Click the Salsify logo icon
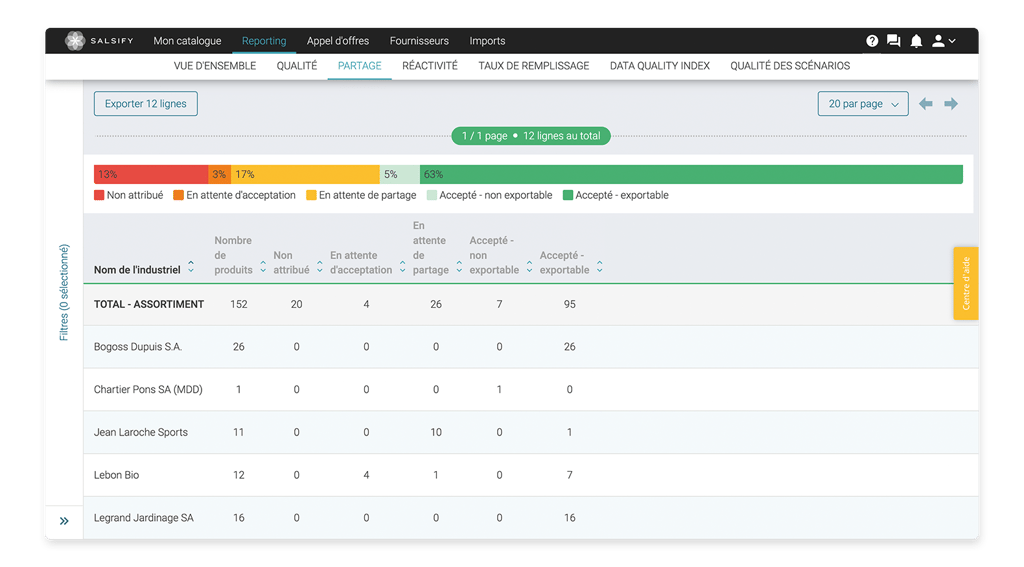Viewport: 1024px width, 567px height. 75,40
